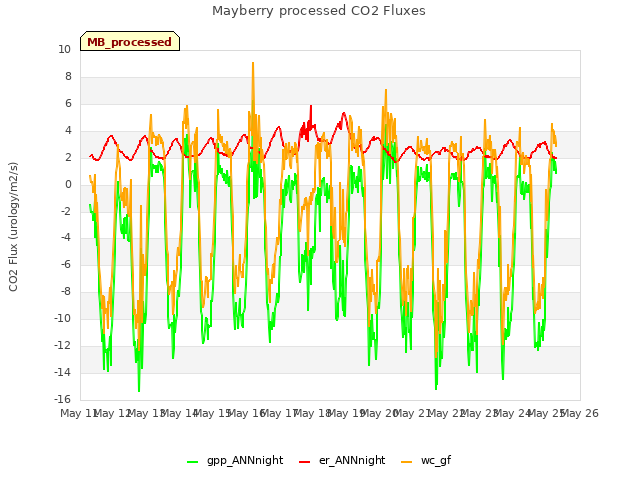The height and width of the screenshot is (480, 640).
Task: Click the May 26 x-axis label
Action: (x=580, y=413)
